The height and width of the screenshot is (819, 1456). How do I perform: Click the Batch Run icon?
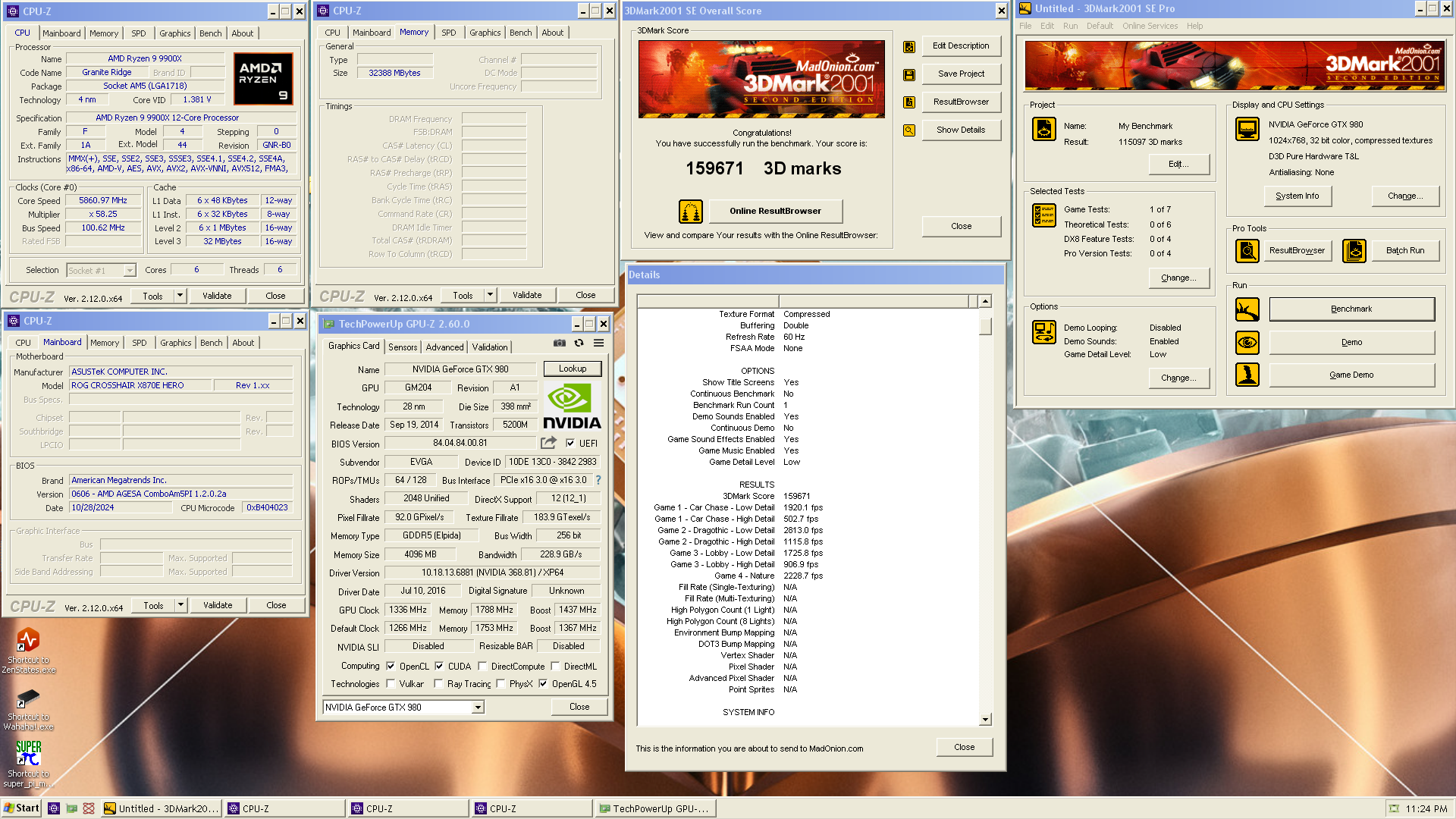coord(1354,250)
